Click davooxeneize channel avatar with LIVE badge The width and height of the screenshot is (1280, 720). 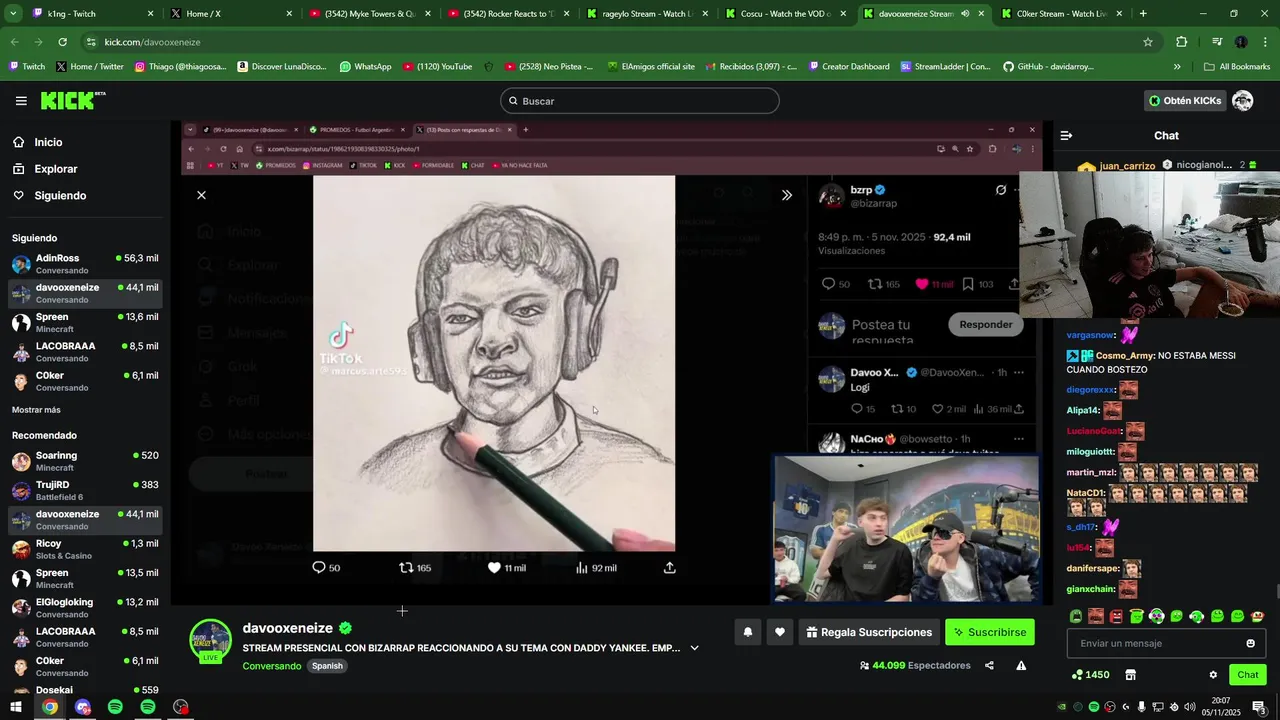pyautogui.click(x=211, y=641)
